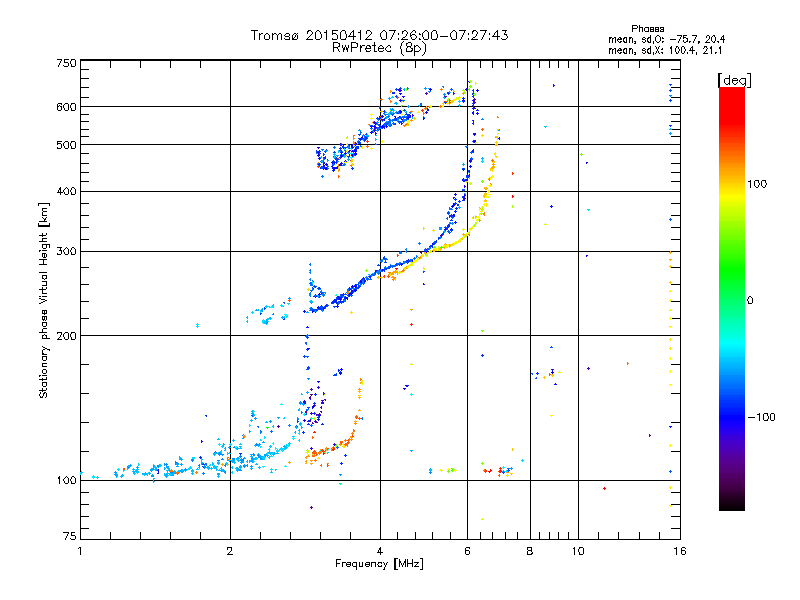Click the x-axis tick label '16'
This screenshot has width=800, height=600.
coord(680,551)
